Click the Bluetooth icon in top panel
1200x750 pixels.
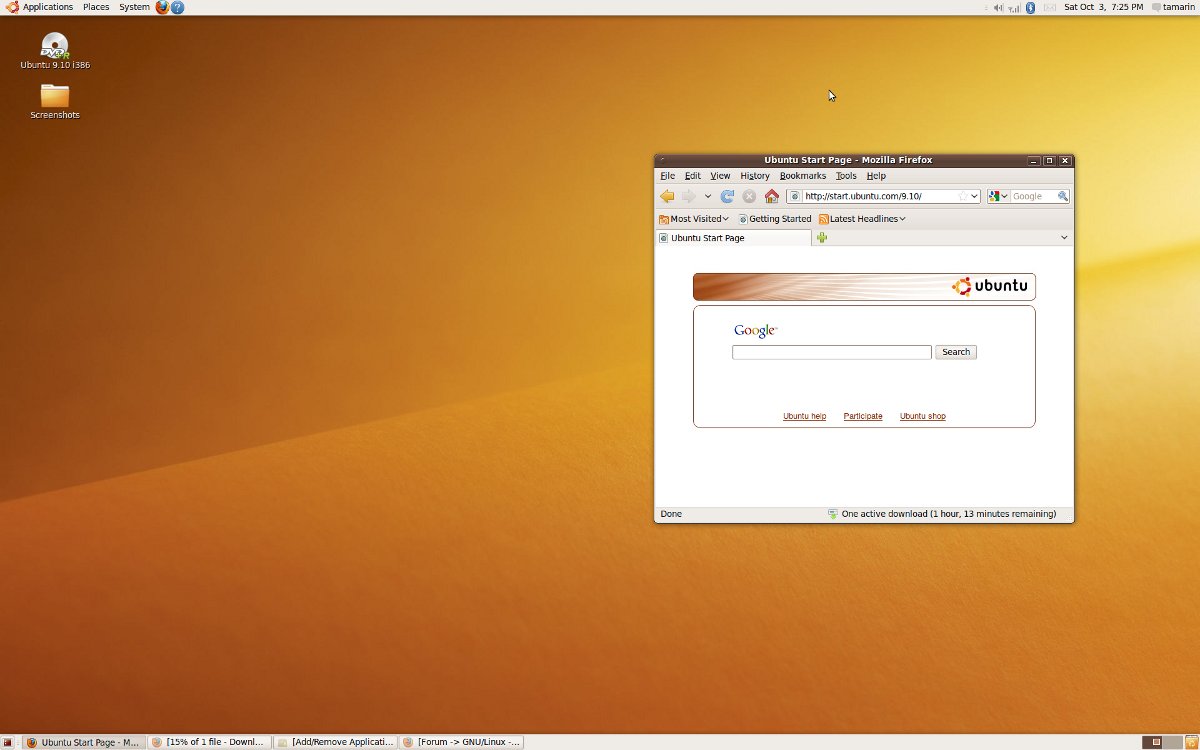click(1031, 7)
